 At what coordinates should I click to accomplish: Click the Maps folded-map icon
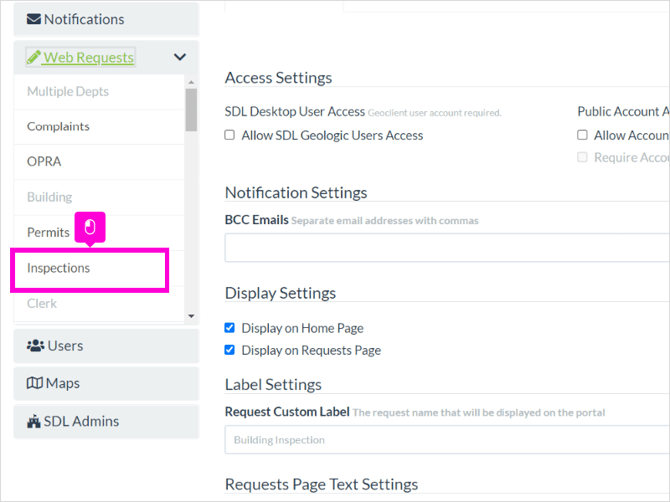[35, 383]
